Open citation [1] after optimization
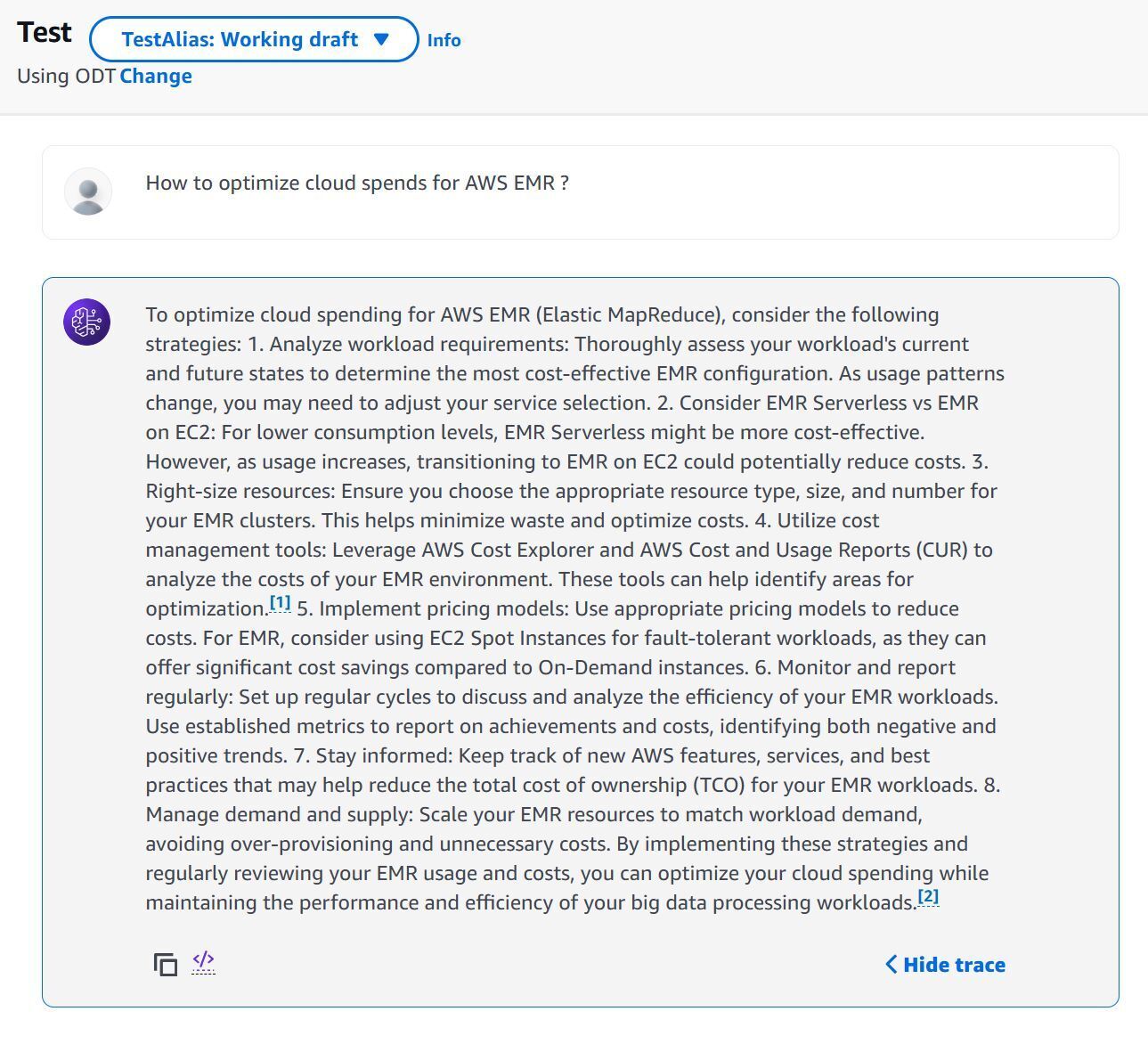 point(281,603)
